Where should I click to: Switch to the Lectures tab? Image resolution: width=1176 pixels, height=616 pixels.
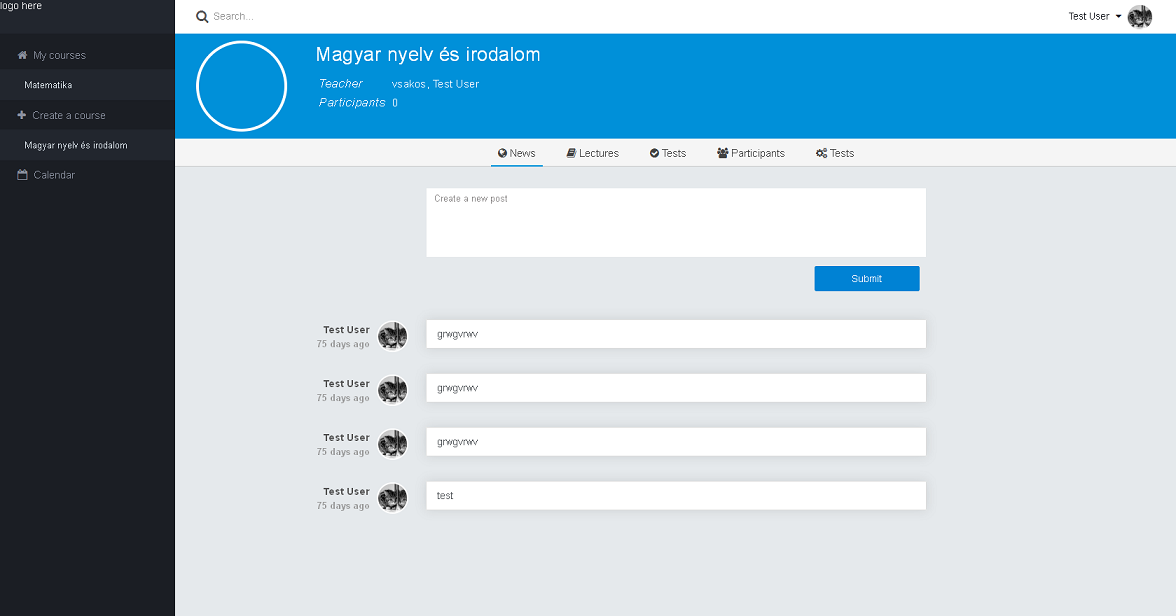pos(592,153)
